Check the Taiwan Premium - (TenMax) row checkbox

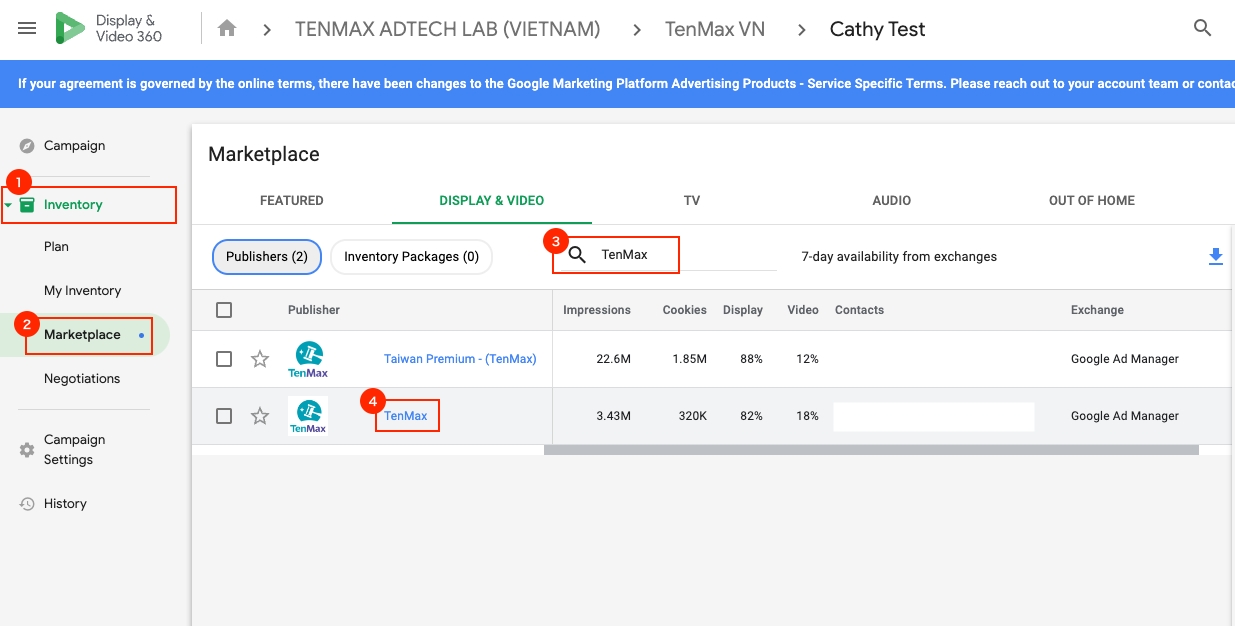[x=224, y=359]
